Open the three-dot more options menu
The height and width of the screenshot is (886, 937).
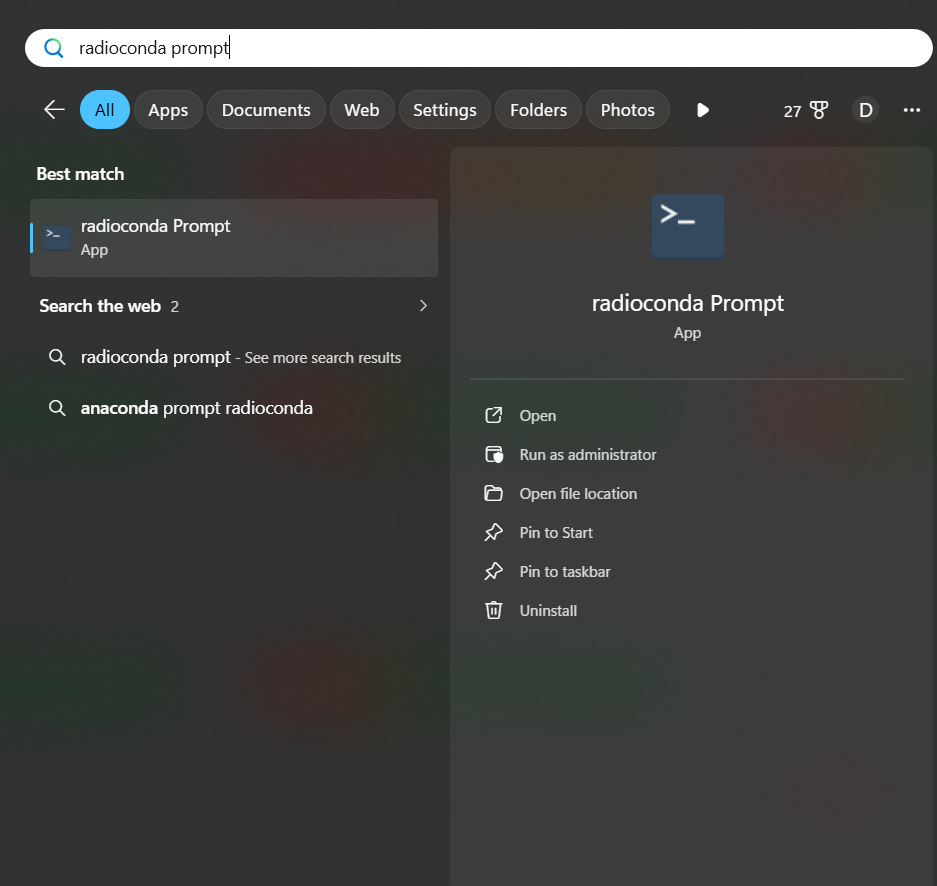tap(911, 110)
